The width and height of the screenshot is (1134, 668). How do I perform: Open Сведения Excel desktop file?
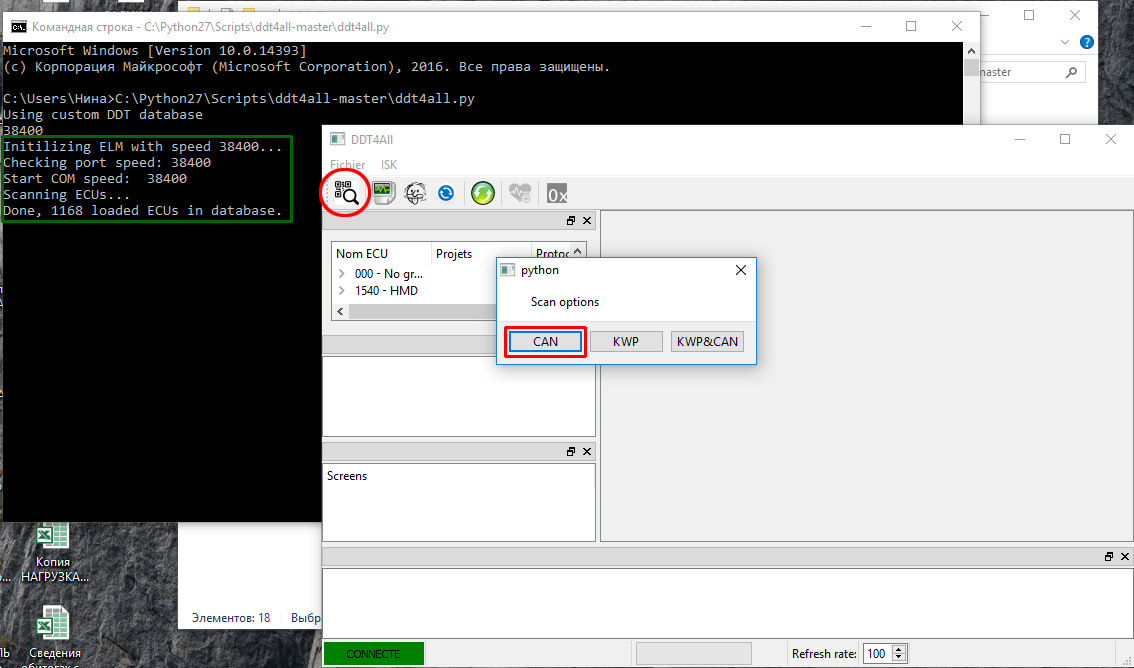pos(54,637)
